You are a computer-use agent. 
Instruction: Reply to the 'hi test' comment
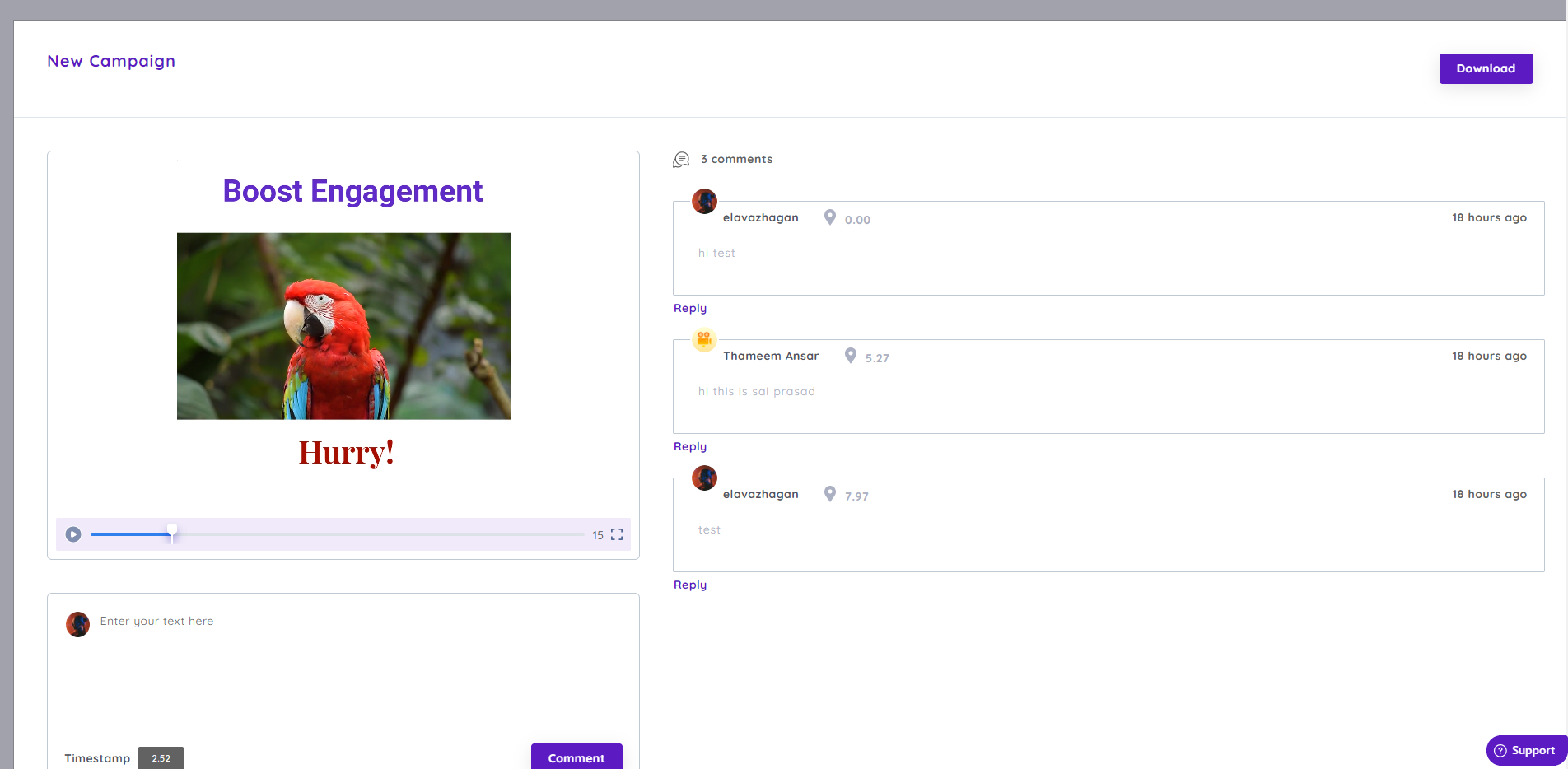click(x=690, y=308)
